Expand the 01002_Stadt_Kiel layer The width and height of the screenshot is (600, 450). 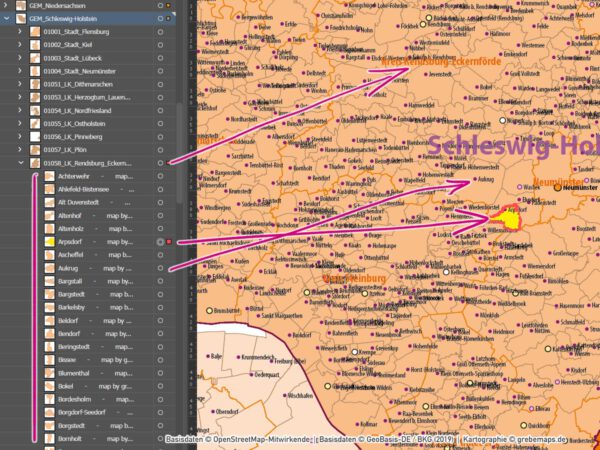(x=20, y=45)
